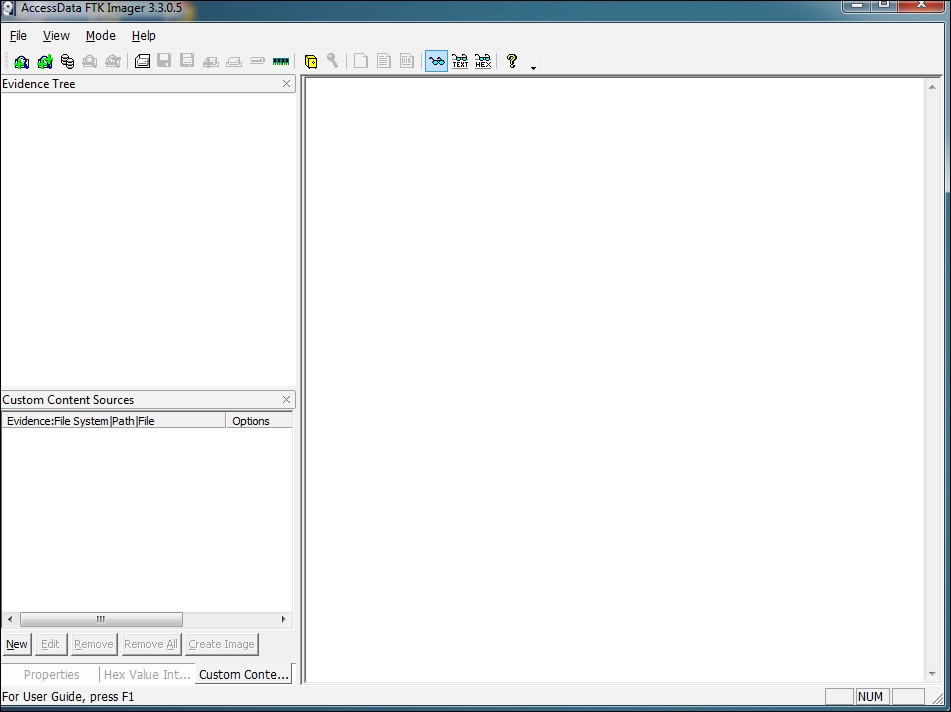This screenshot has height=712, width=951.
Task: Click the right arrow of horizontal scrollbar
Action: tap(283, 619)
